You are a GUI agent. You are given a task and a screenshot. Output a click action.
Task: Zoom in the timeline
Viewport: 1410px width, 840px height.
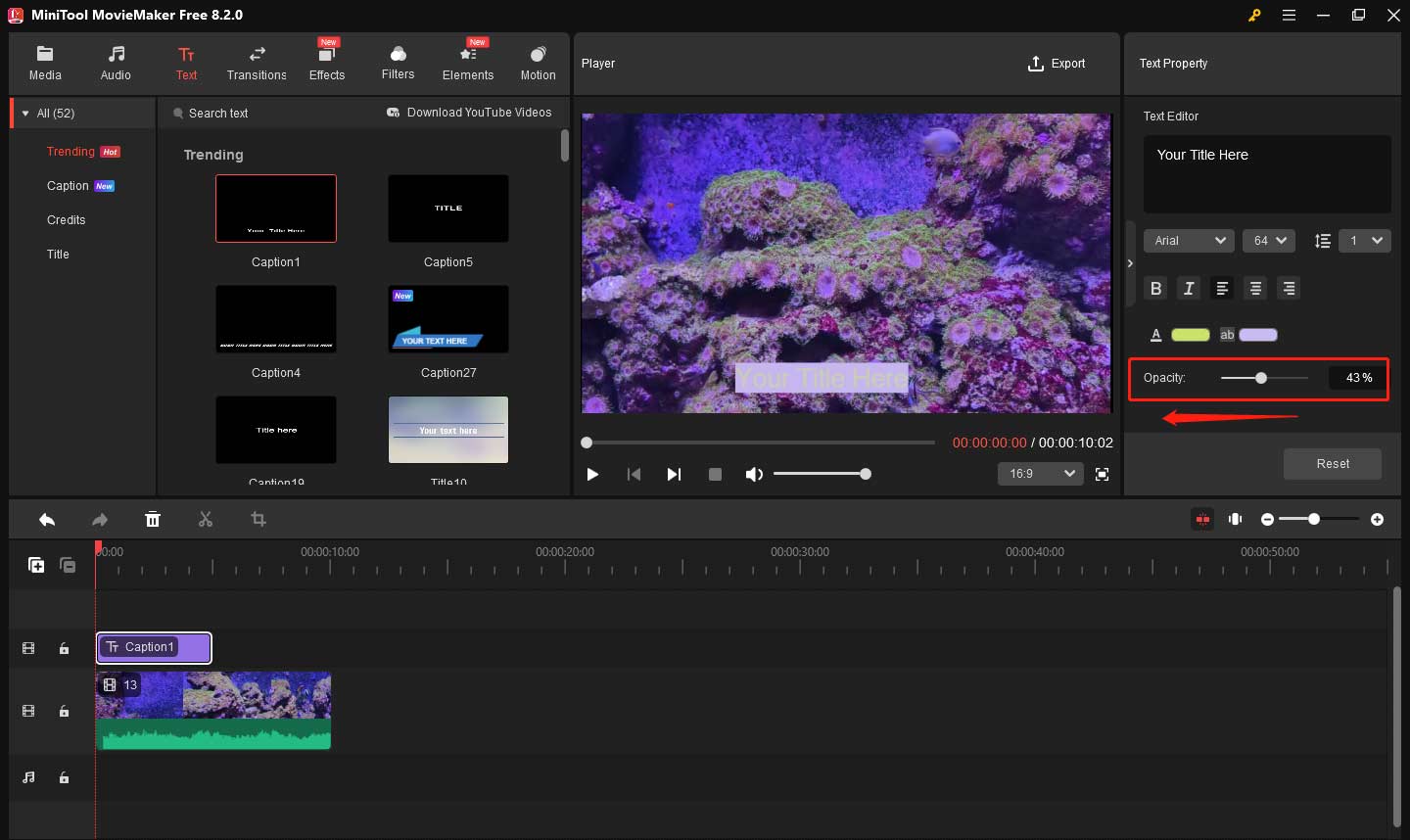pos(1378,519)
